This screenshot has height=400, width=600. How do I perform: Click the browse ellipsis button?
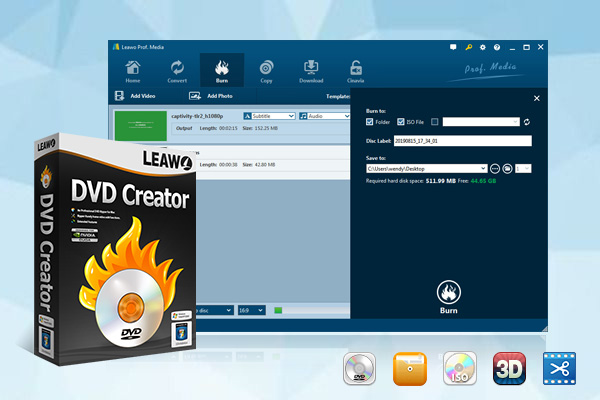tap(495, 168)
